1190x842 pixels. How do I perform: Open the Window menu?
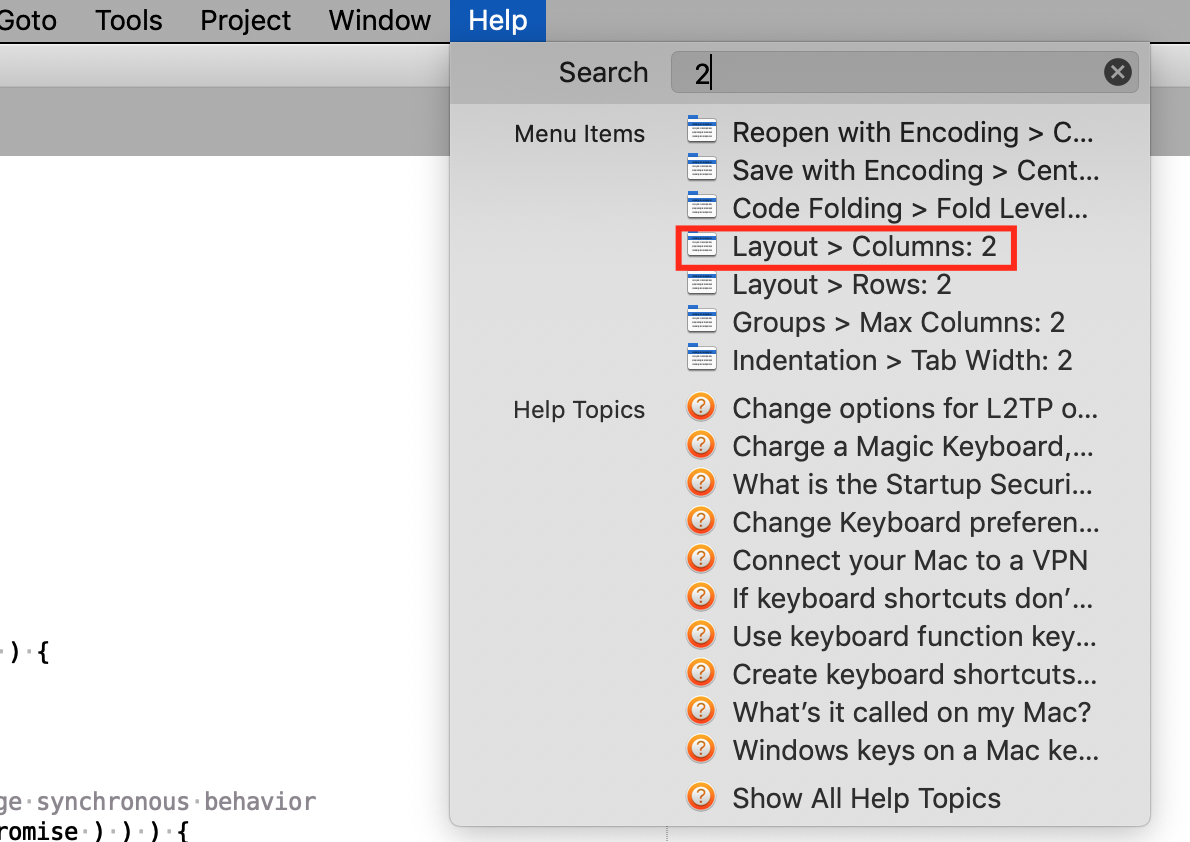pyautogui.click(x=379, y=20)
